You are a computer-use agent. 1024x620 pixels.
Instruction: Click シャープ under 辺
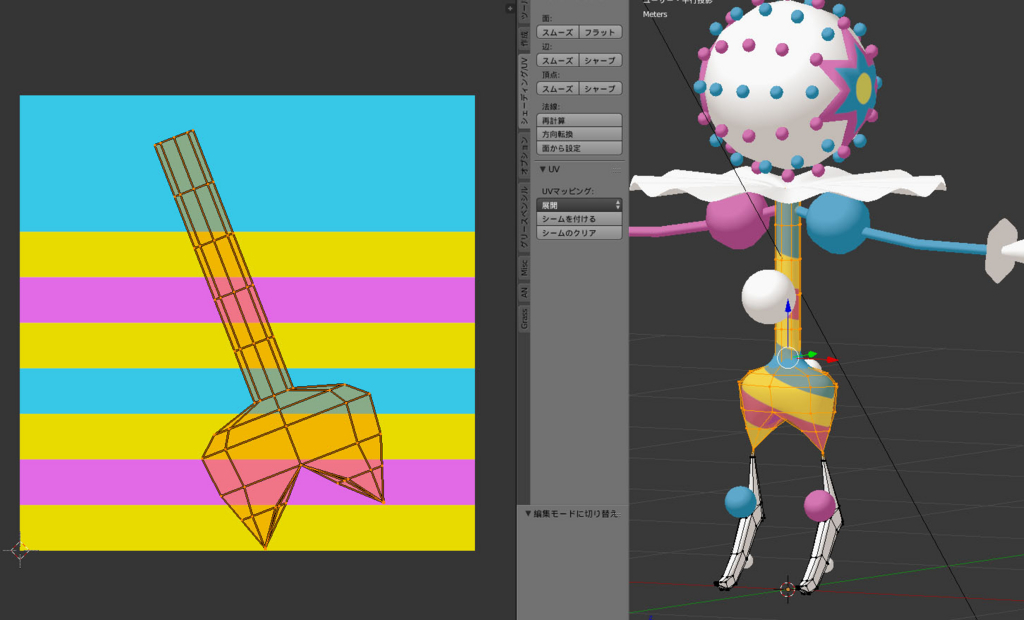coord(600,60)
